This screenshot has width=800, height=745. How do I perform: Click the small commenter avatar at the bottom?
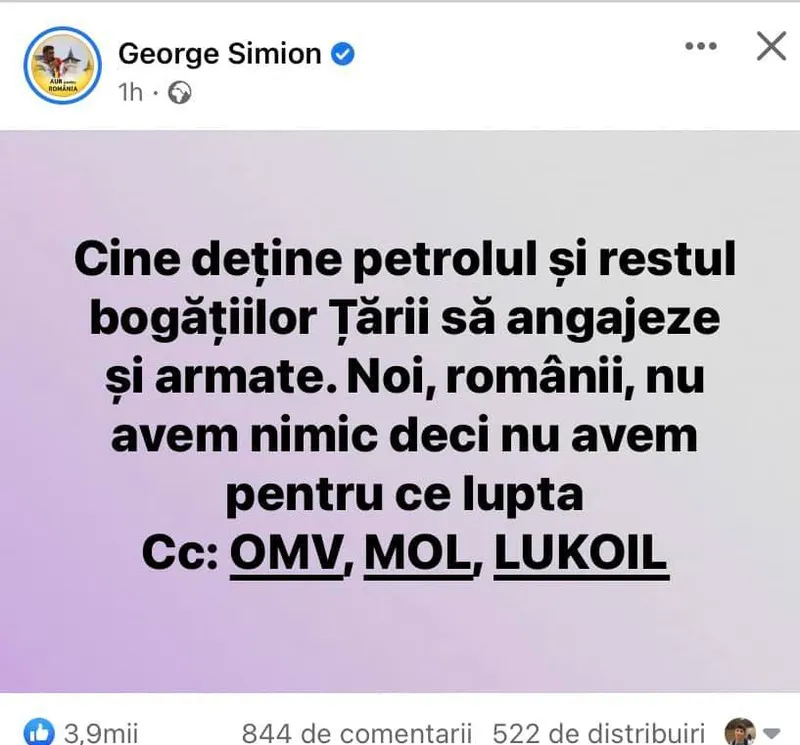point(740,730)
